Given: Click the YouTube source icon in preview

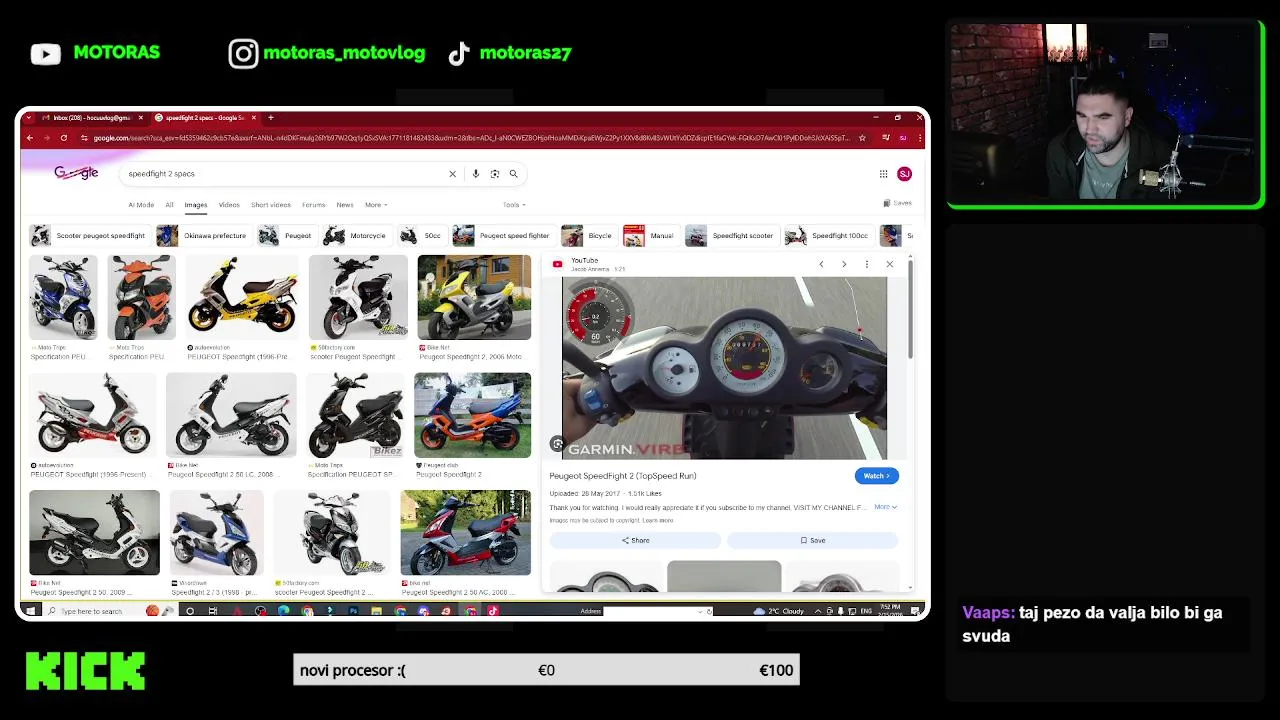Looking at the screenshot, I should [558, 264].
